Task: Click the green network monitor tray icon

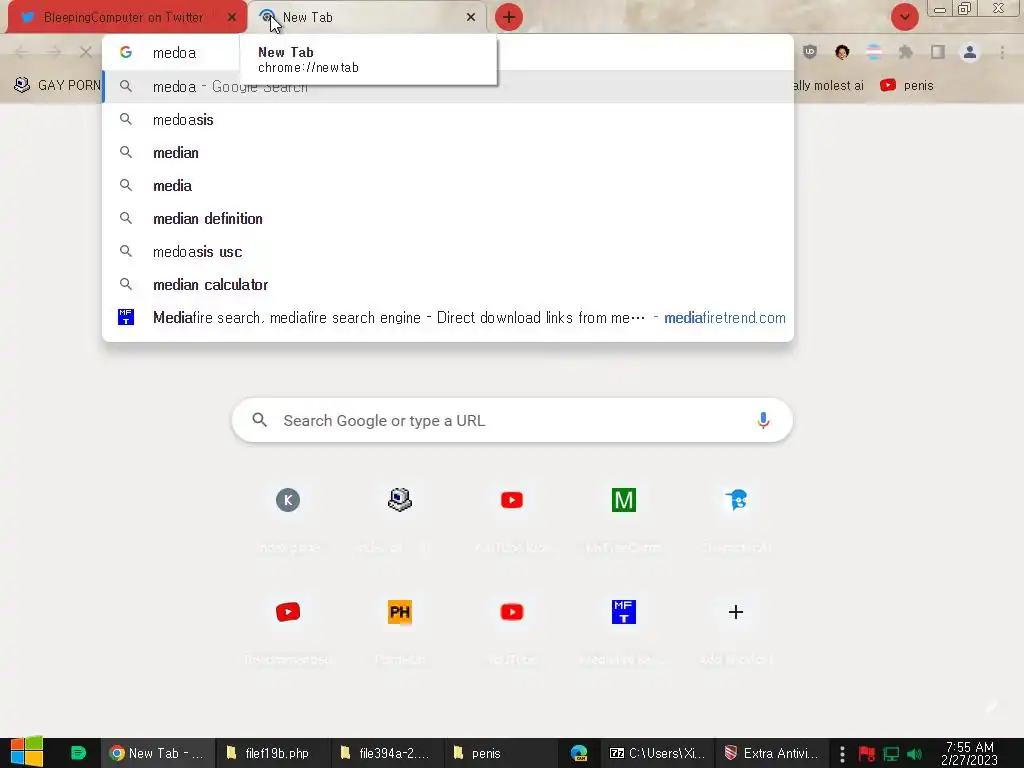Action: [x=891, y=754]
